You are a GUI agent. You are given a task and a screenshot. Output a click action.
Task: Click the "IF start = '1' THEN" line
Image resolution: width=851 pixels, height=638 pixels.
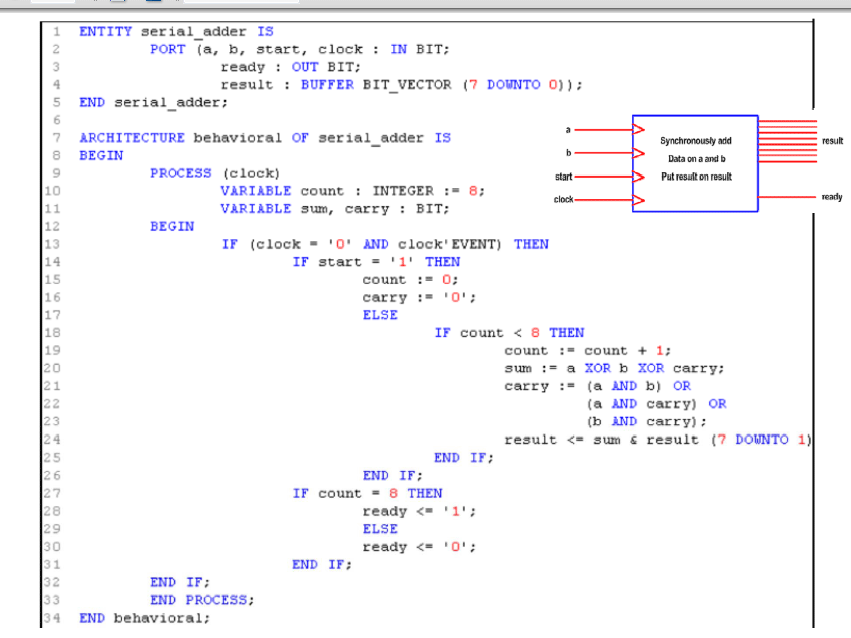(x=376, y=262)
